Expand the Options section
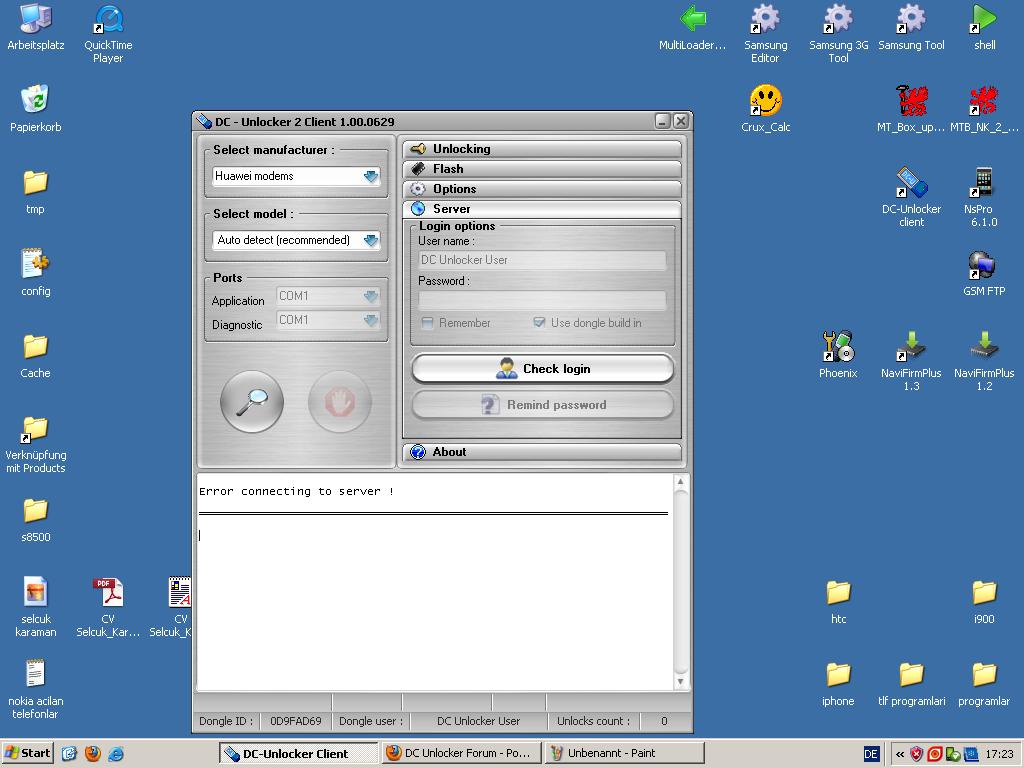The height and width of the screenshot is (768, 1024). (x=541, y=189)
